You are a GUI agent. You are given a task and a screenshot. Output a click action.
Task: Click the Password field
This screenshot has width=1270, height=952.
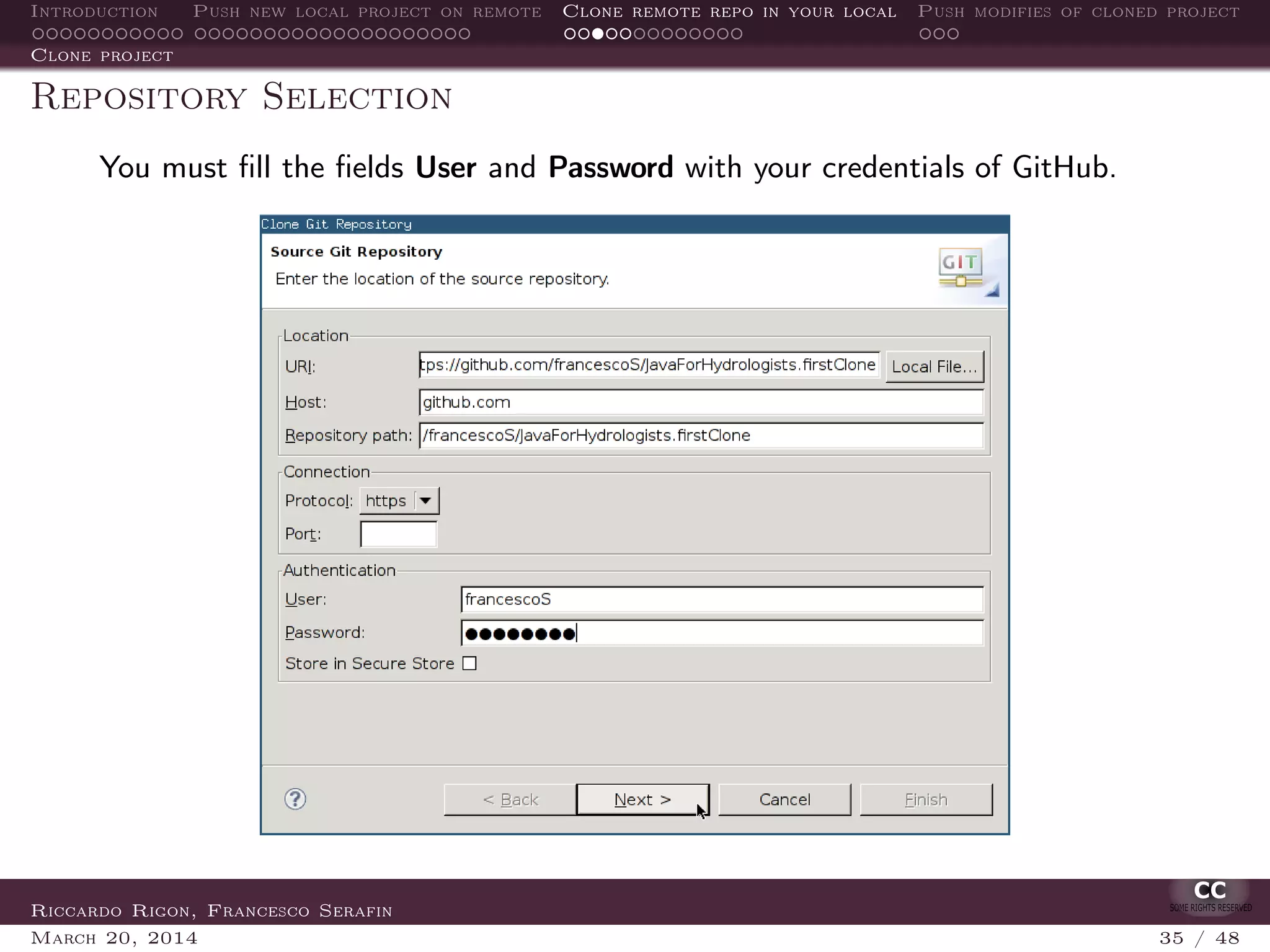tap(722, 633)
